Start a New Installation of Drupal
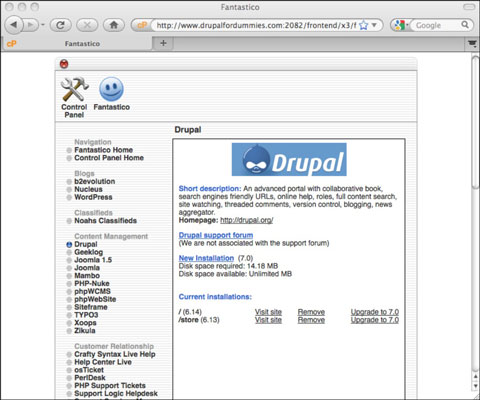This screenshot has height=400, width=480. [x=206, y=258]
